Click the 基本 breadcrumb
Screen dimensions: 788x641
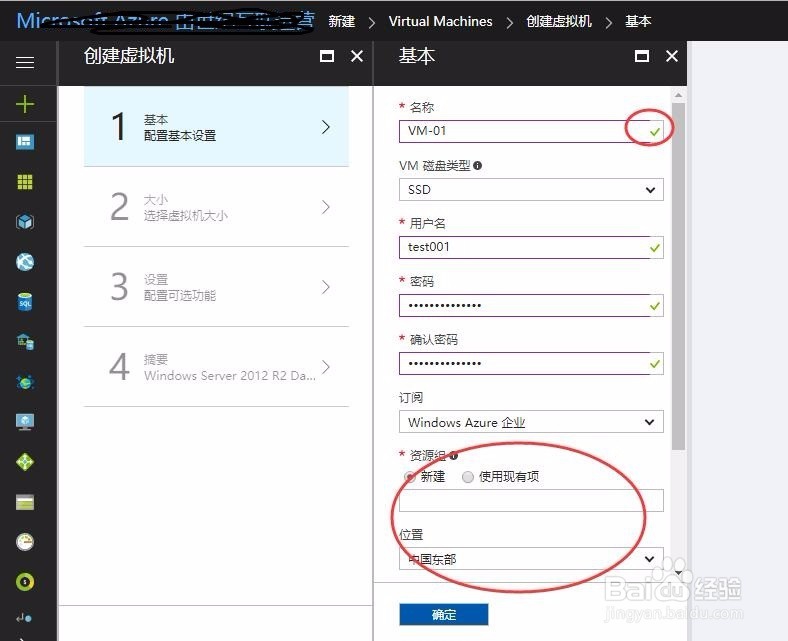(638, 21)
